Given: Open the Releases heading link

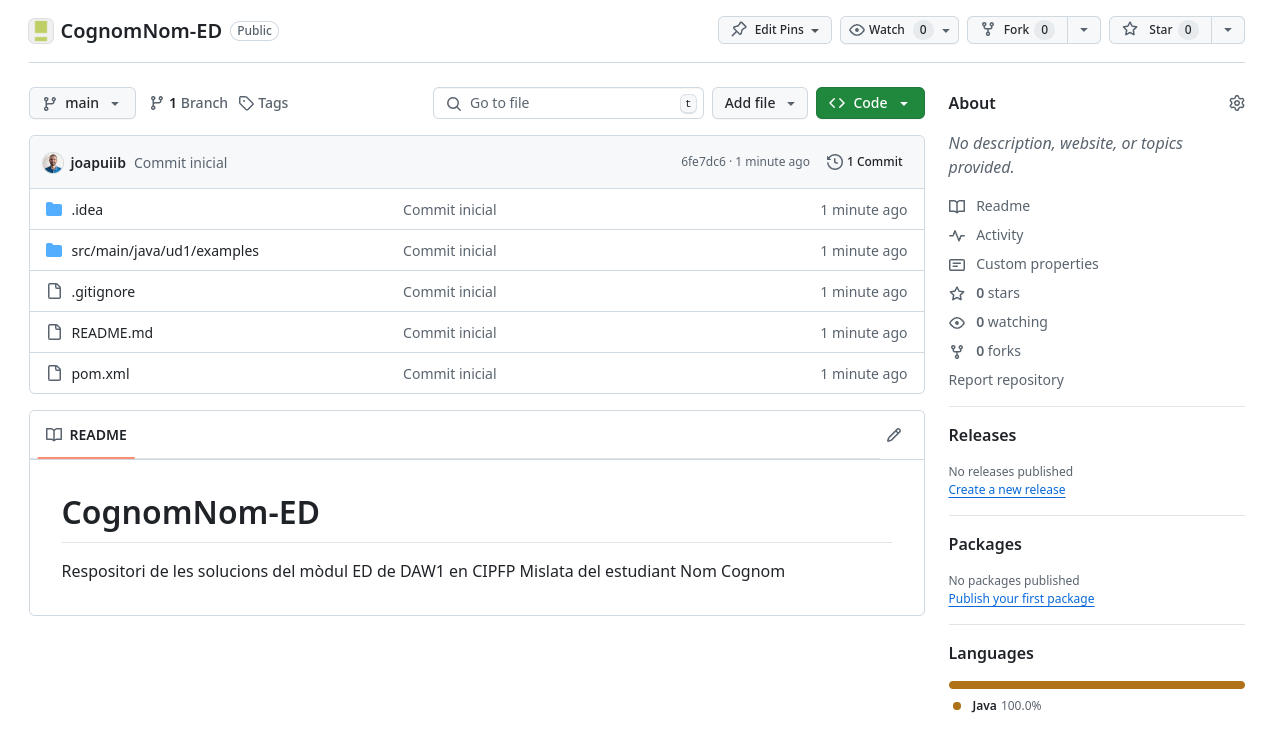Looking at the screenshot, I should pos(982,435).
